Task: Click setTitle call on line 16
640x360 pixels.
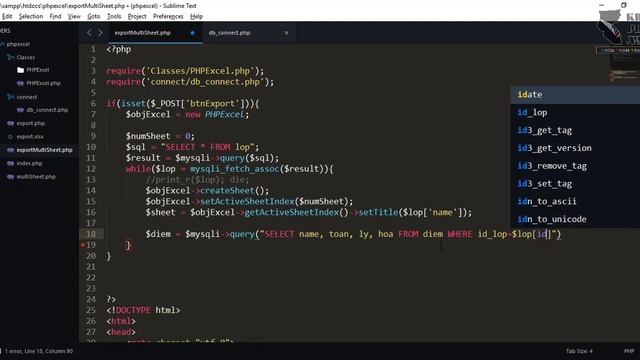Action: (378, 213)
